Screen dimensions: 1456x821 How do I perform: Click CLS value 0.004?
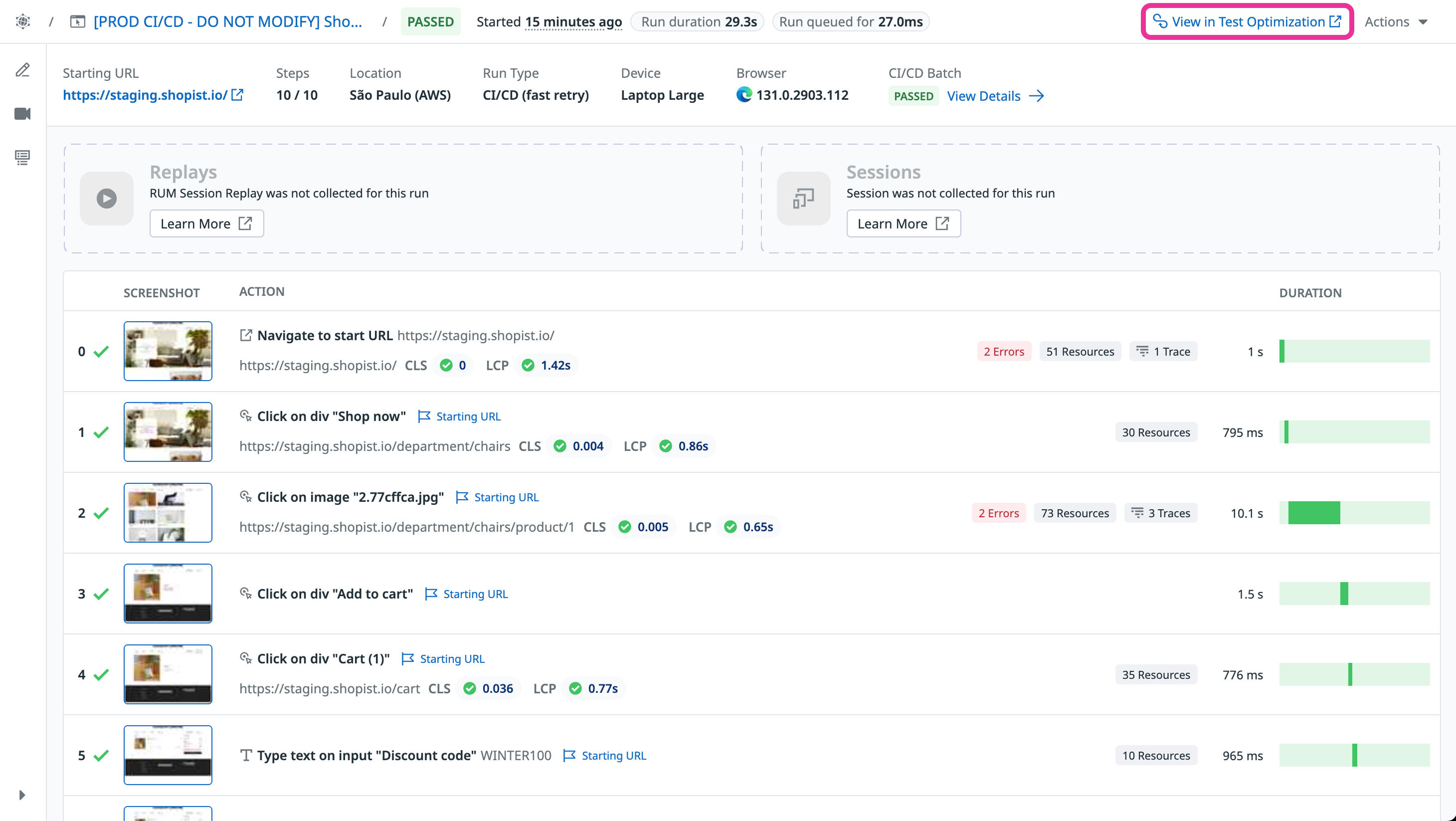(588, 446)
